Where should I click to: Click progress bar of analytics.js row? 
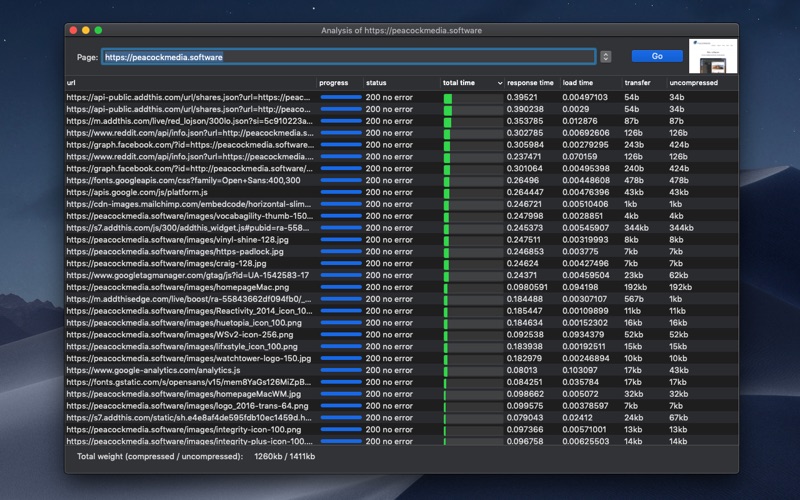coord(341,370)
